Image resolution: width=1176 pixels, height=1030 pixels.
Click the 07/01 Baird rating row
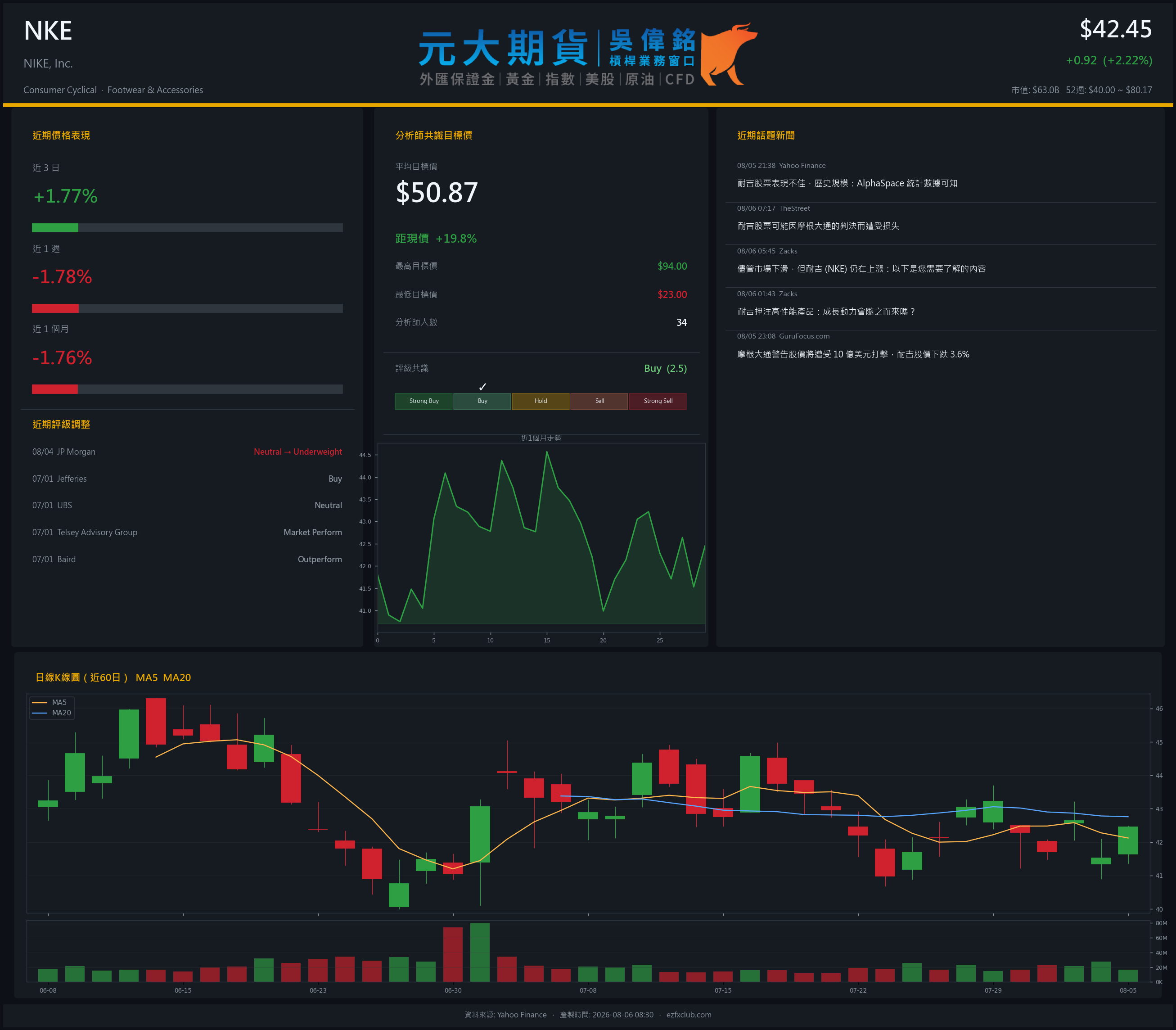[x=187, y=559]
